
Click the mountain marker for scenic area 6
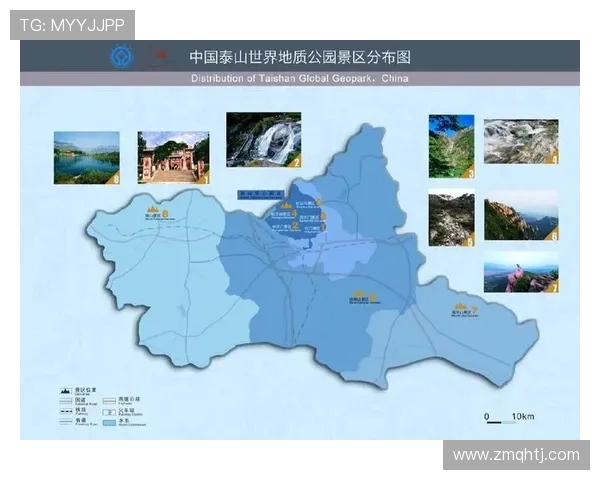coord(359,294)
